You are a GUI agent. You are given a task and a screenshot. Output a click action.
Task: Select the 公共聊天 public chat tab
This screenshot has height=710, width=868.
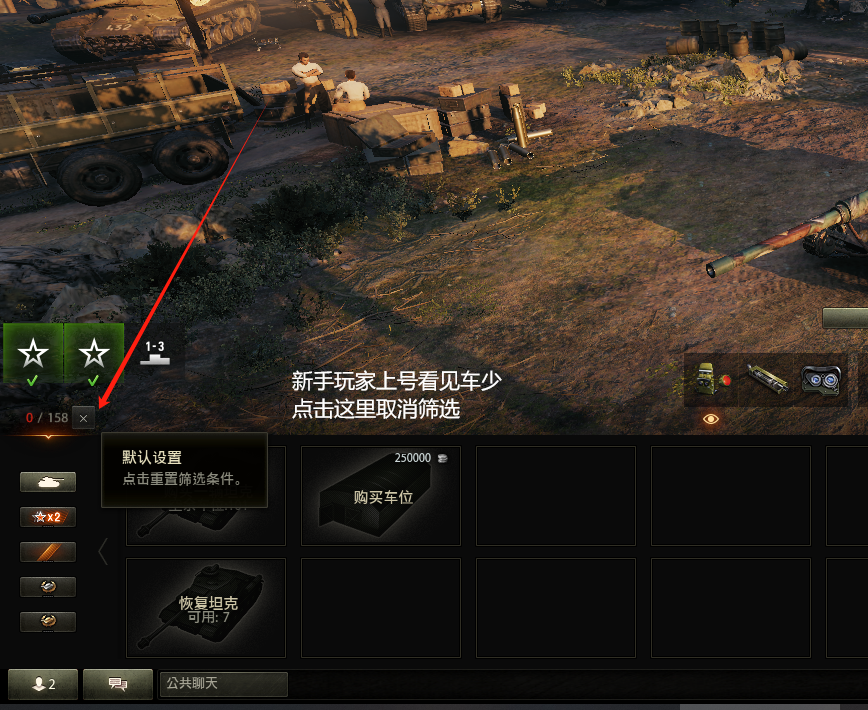click(223, 684)
